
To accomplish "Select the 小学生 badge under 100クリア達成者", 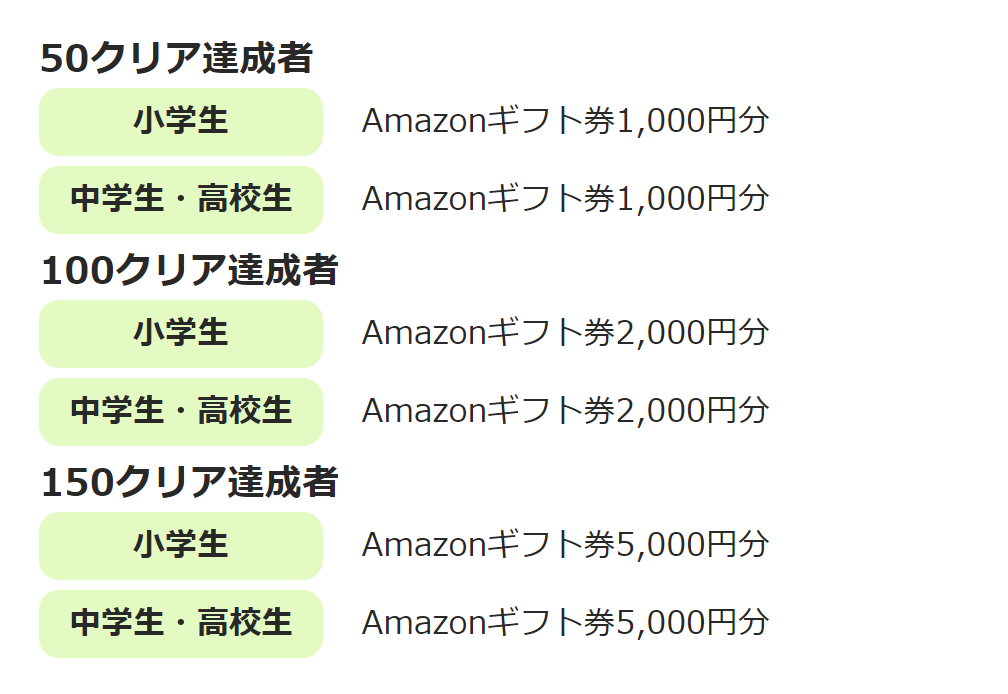I will [x=181, y=334].
